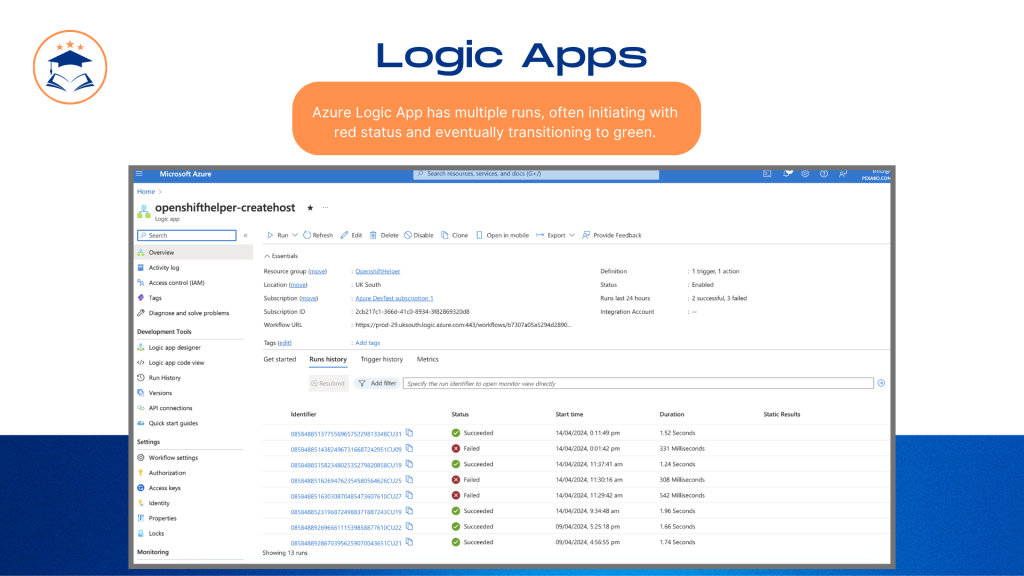Refresh the logic app overview

pos(318,235)
